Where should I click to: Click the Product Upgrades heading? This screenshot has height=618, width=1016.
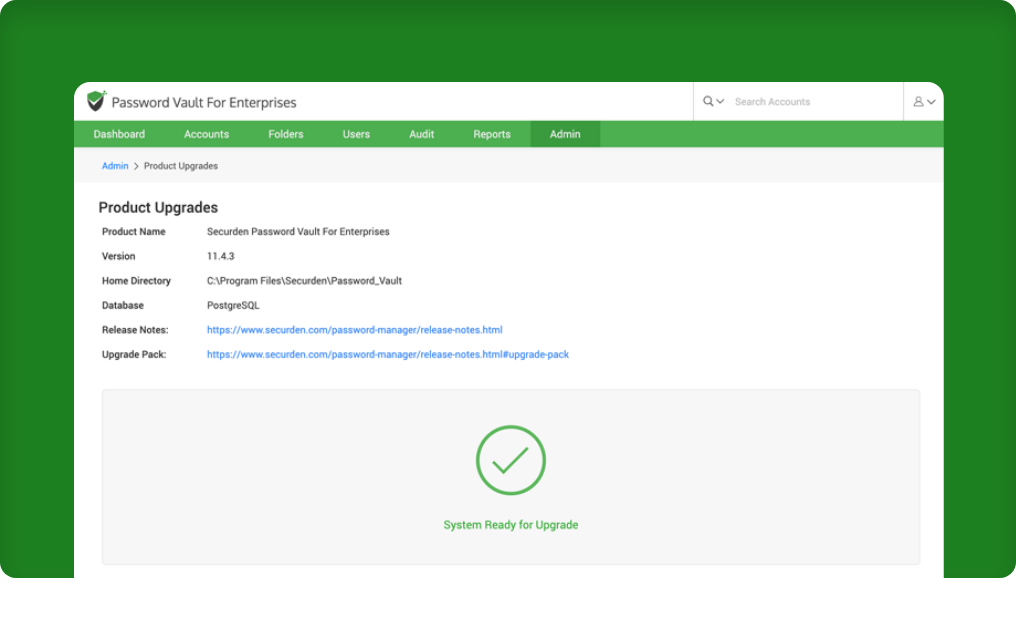click(158, 207)
